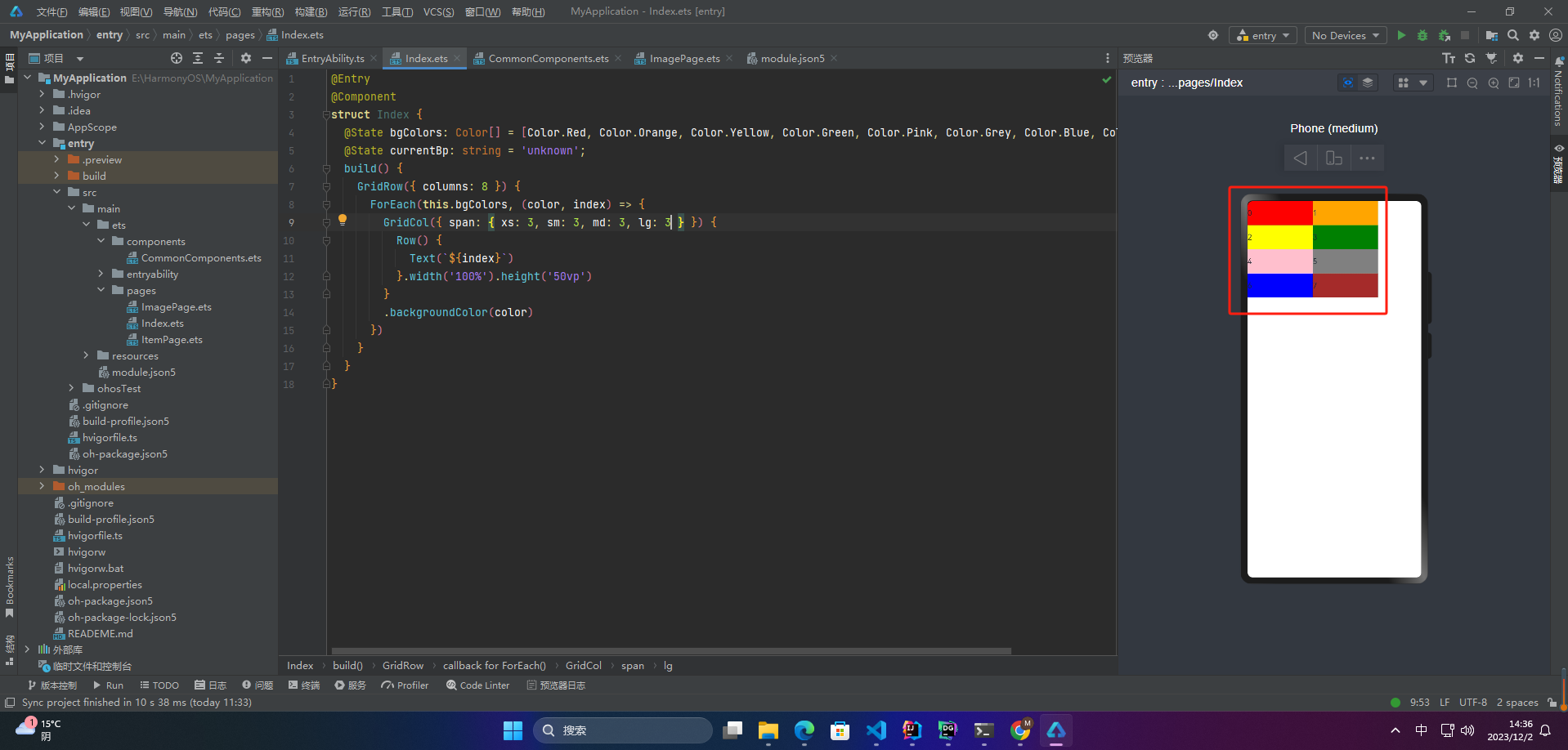Select opened file locate icon in project panel
Image resolution: width=1568 pixels, height=750 pixels.
177,58
